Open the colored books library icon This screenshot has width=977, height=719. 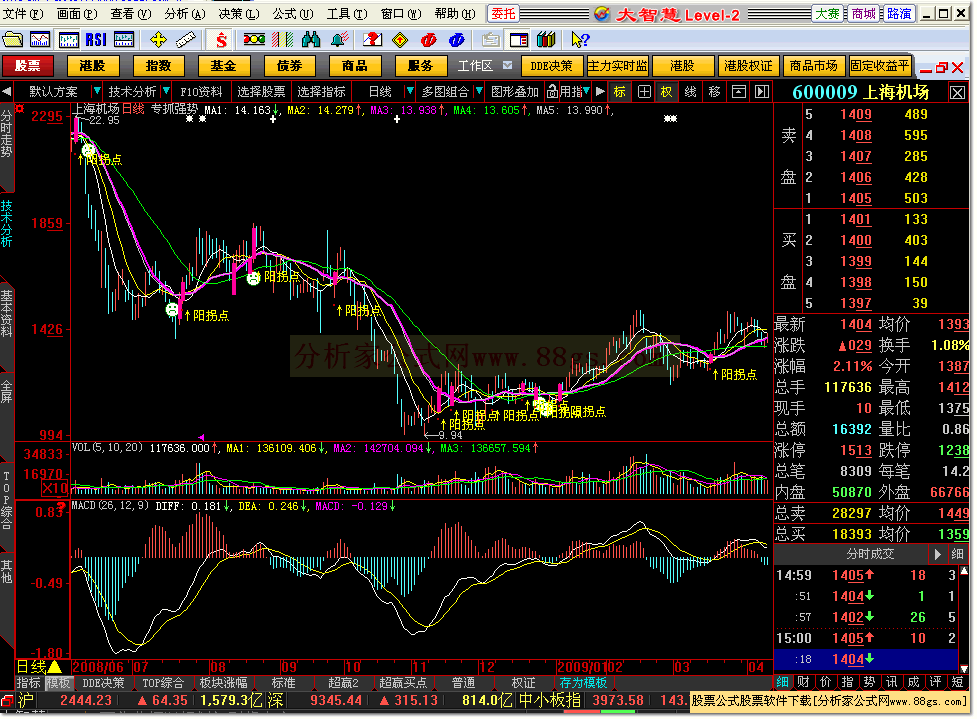point(546,40)
